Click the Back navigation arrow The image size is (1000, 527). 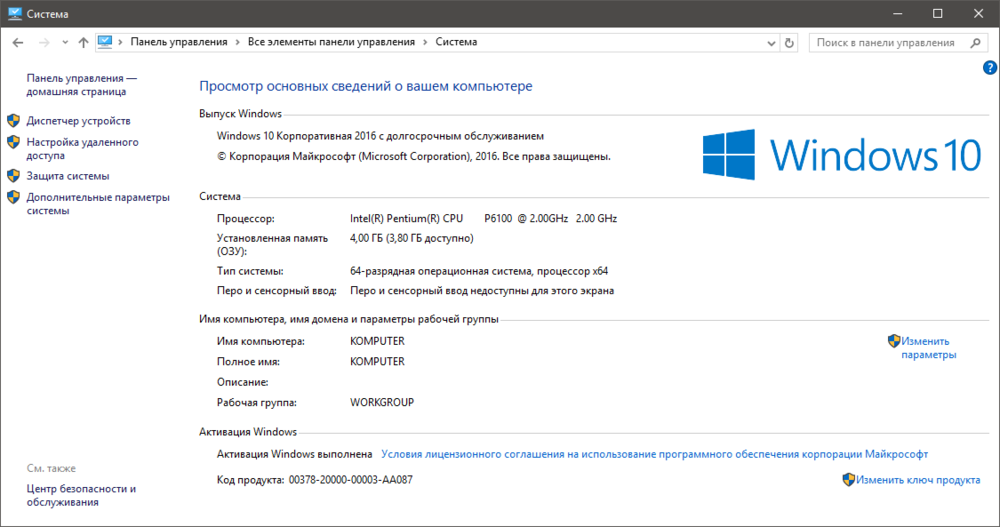coord(18,43)
